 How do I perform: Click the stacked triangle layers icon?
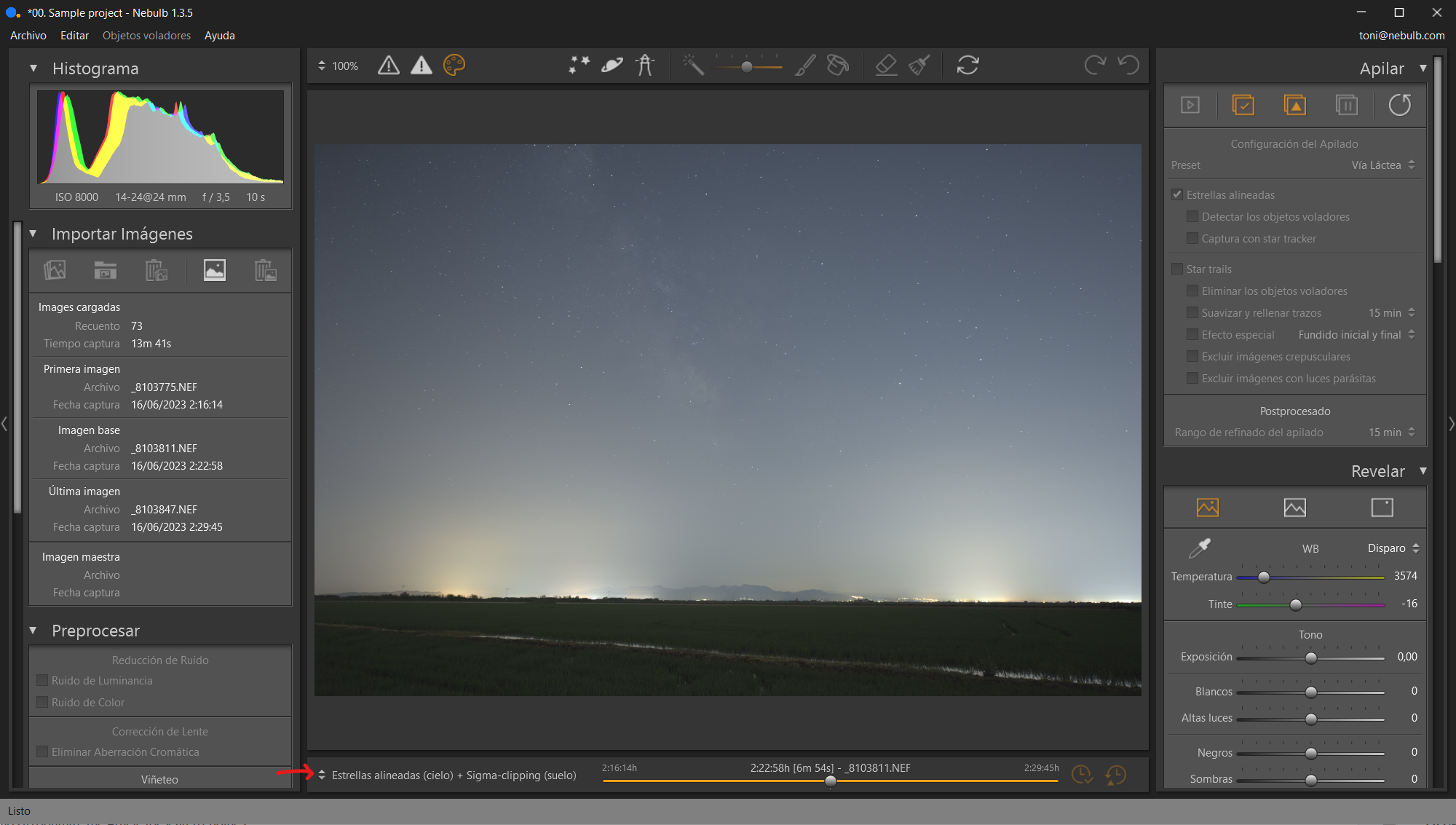pos(1295,105)
